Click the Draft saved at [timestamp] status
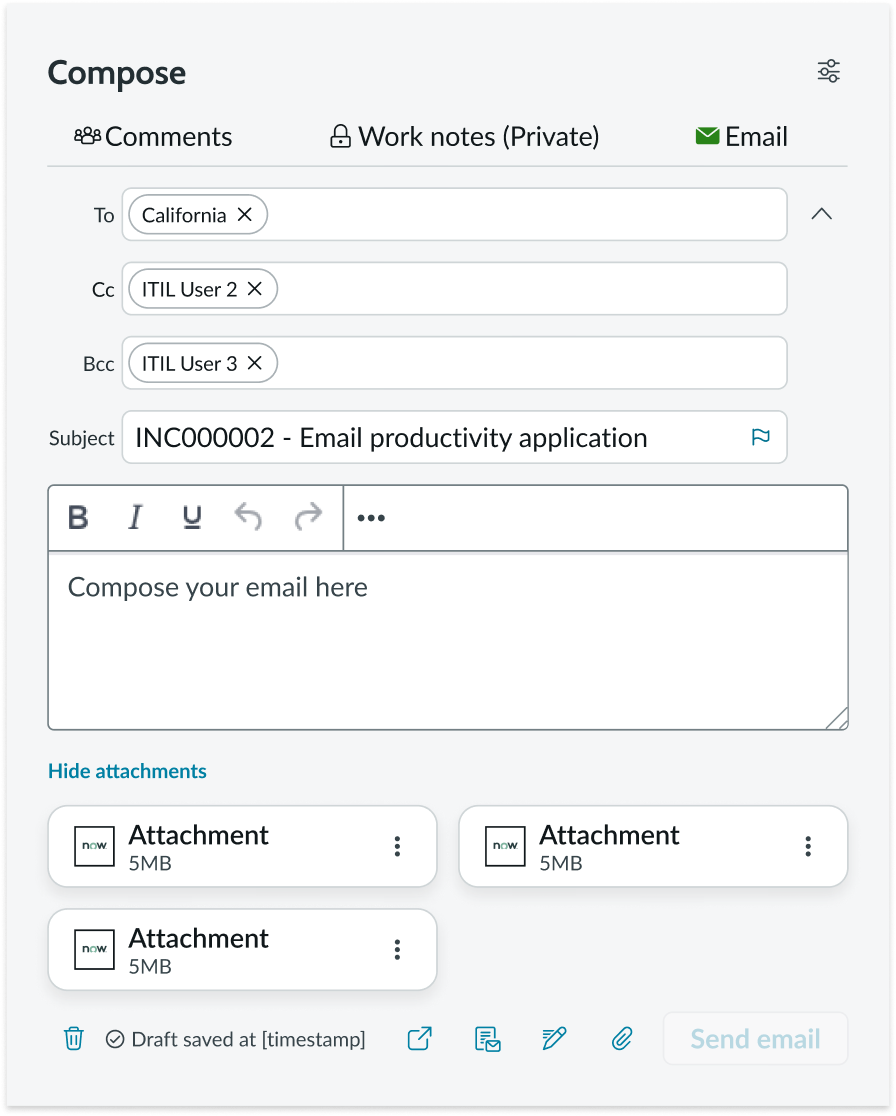 click(236, 1039)
